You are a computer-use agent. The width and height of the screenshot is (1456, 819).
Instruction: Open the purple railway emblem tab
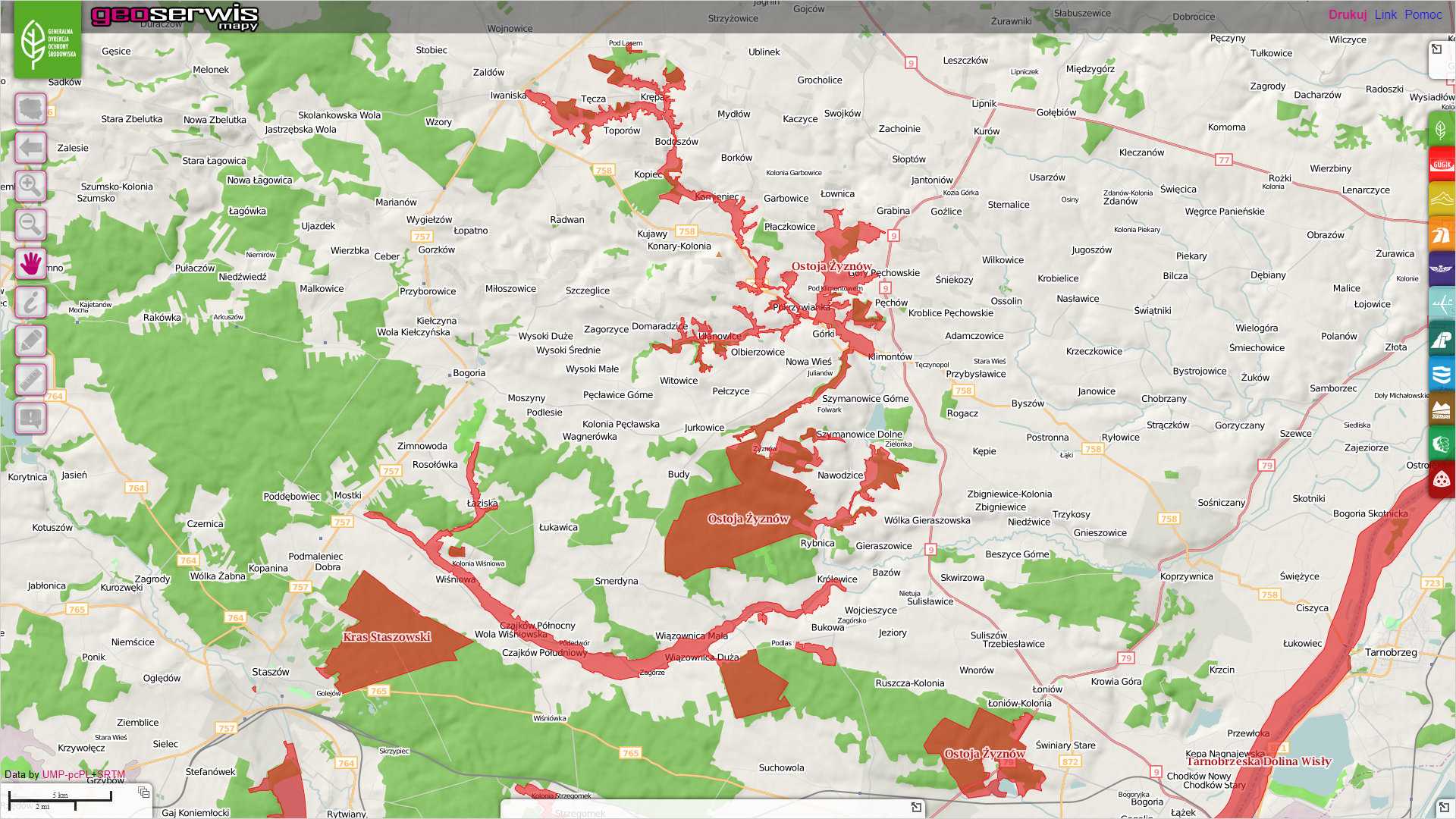click(x=1442, y=269)
